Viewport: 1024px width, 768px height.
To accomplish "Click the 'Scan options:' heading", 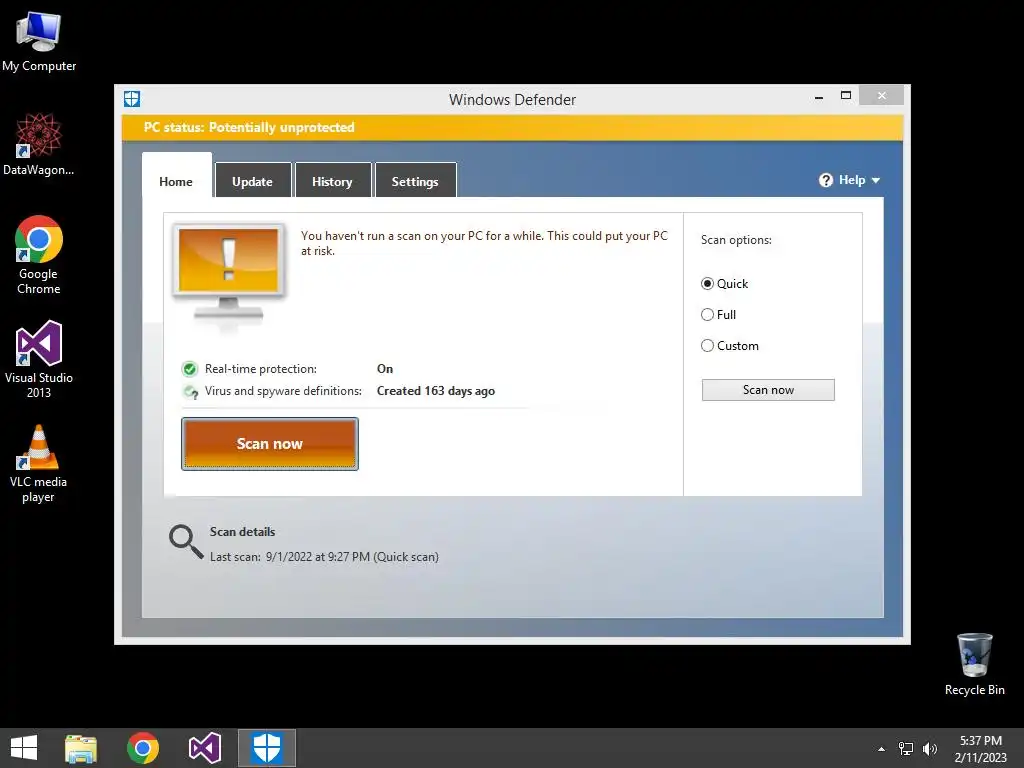I will (736, 240).
